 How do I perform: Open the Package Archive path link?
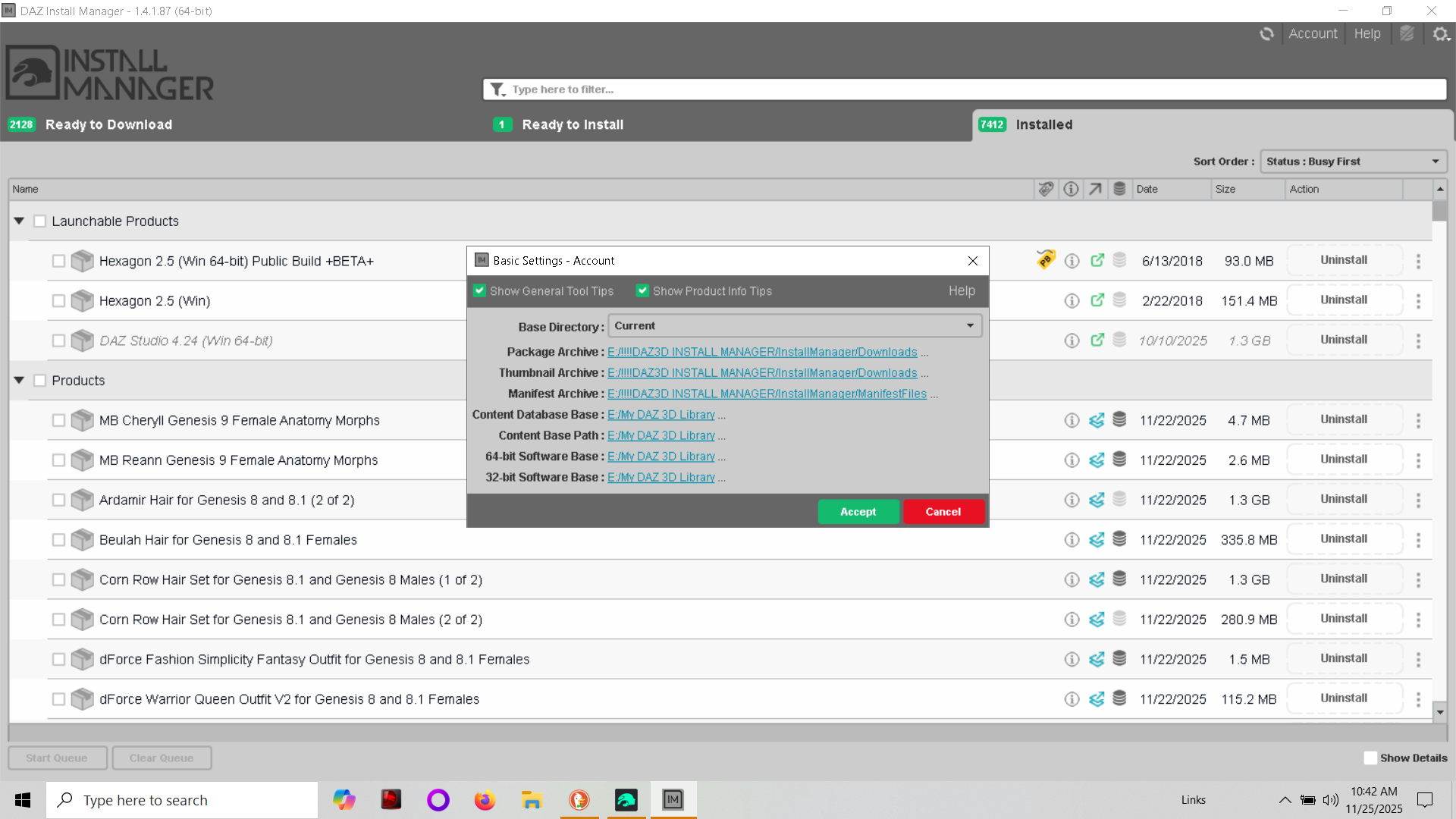point(762,352)
